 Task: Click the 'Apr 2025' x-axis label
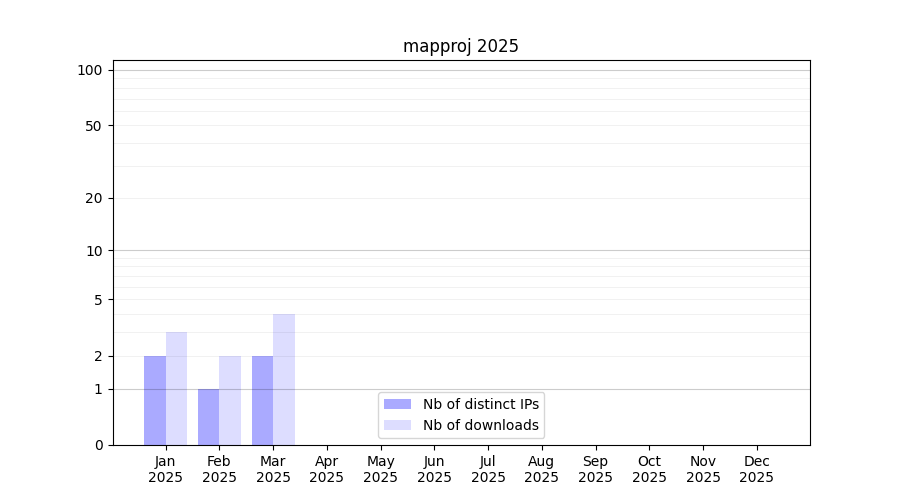[x=327, y=469]
